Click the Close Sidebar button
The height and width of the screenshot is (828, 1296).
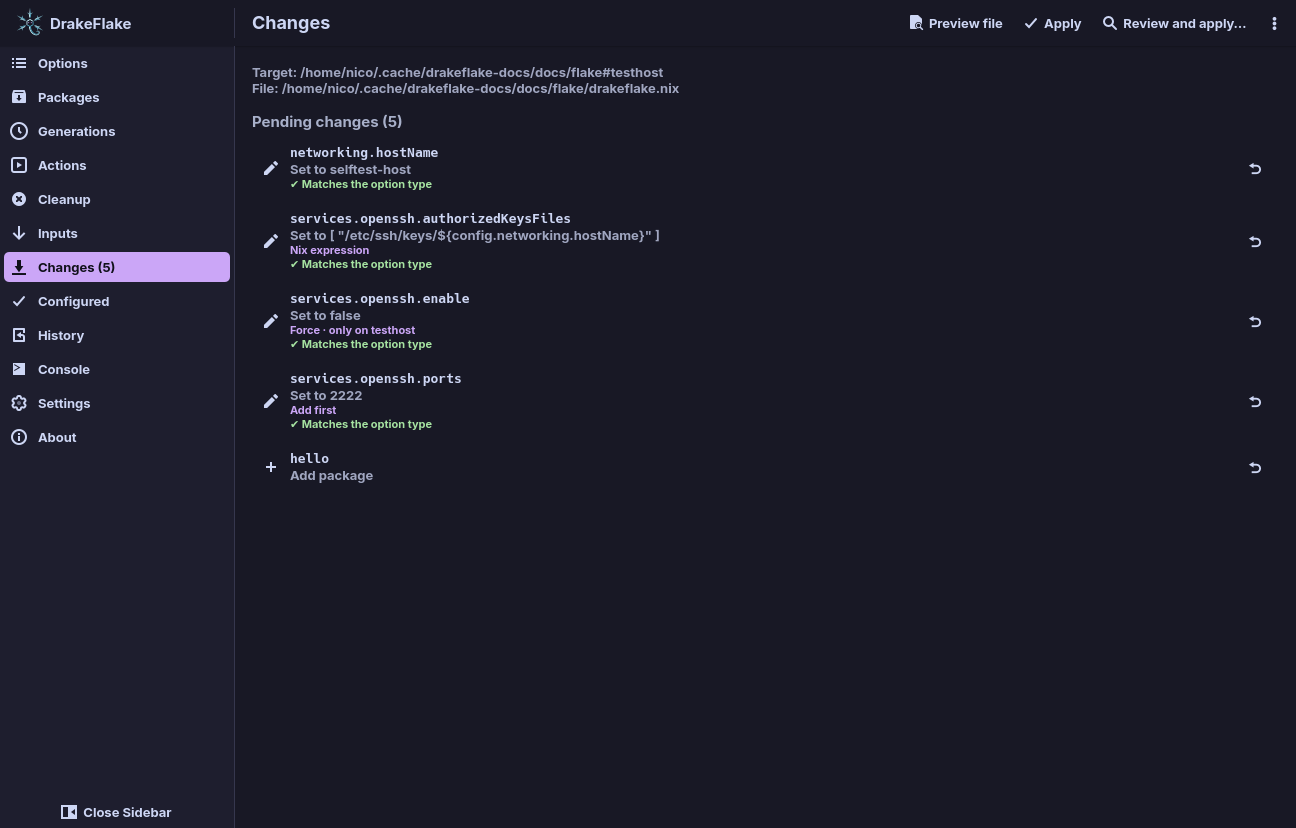pyautogui.click(x=116, y=812)
